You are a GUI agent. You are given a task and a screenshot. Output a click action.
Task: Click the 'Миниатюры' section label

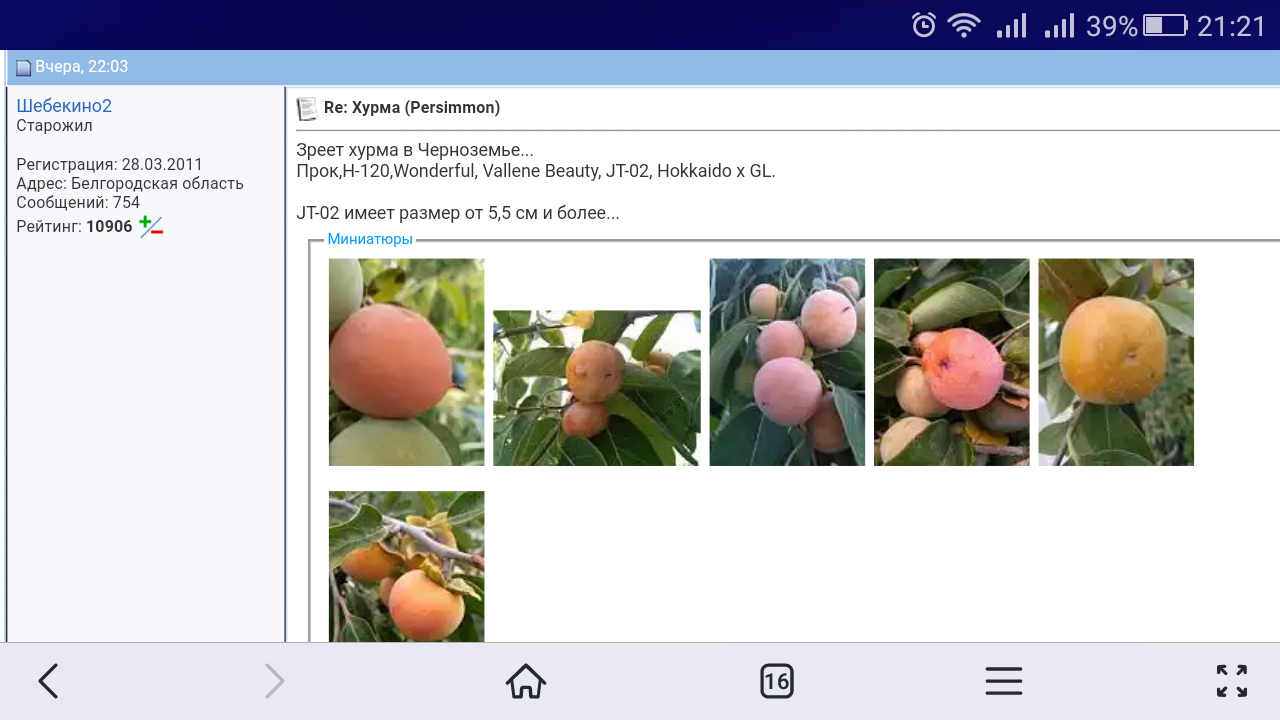click(370, 240)
